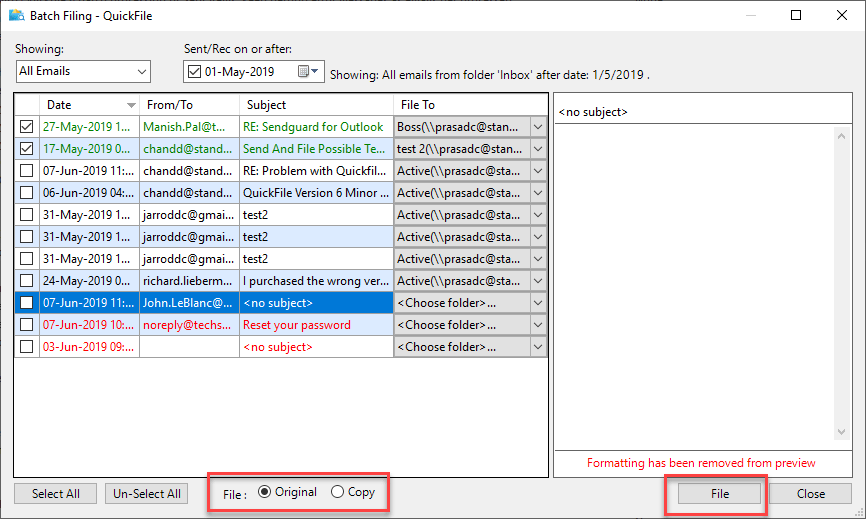The width and height of the screenshot is (866, 519).
Task: Sort by the Date column header
Action: click(89, 105)
